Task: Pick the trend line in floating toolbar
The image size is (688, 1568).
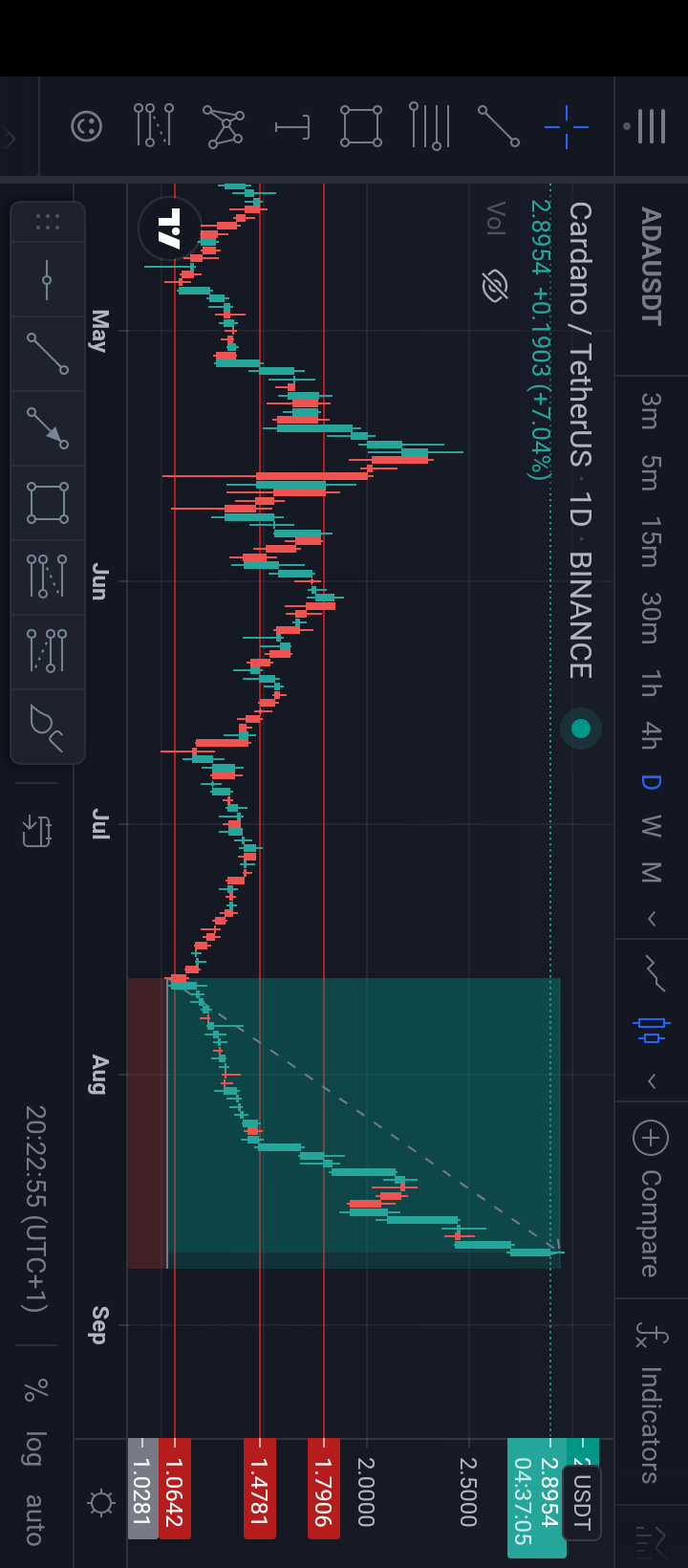Action: click(x=48, y=354)
